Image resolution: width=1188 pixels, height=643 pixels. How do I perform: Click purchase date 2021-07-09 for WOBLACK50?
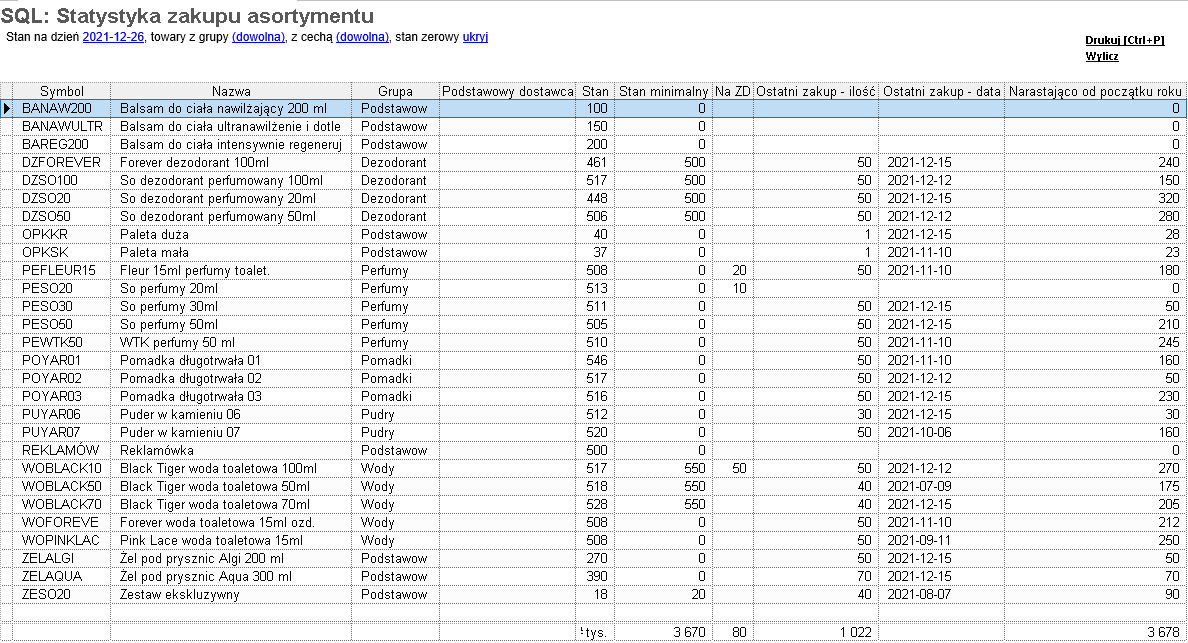click(x=942, y=486)
